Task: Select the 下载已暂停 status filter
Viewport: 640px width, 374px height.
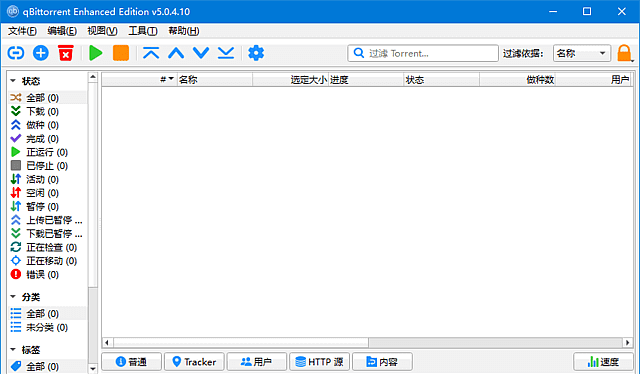Action: point(47,234)
